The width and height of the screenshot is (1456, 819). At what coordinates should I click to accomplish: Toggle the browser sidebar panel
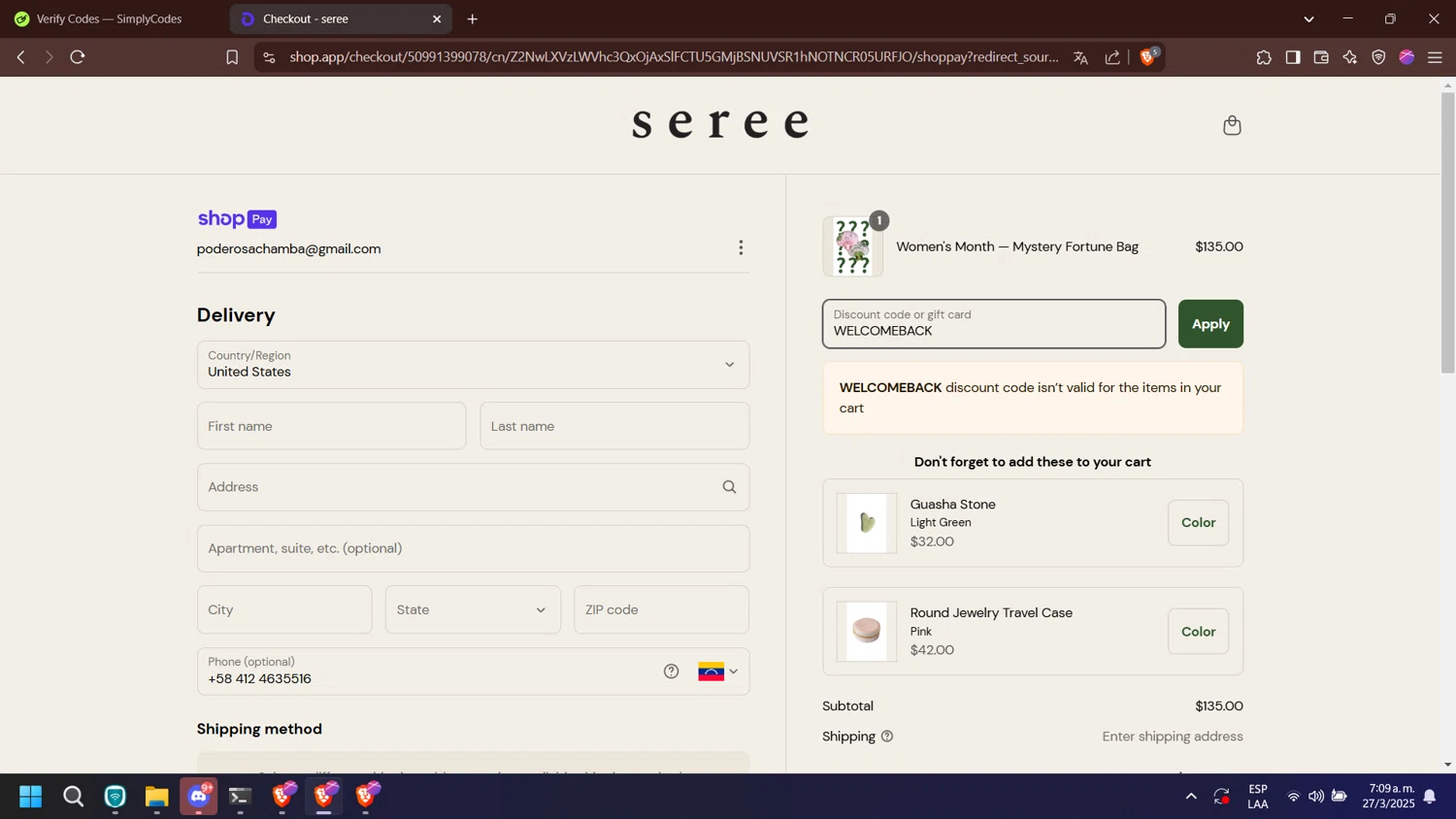pos(1293,57)
